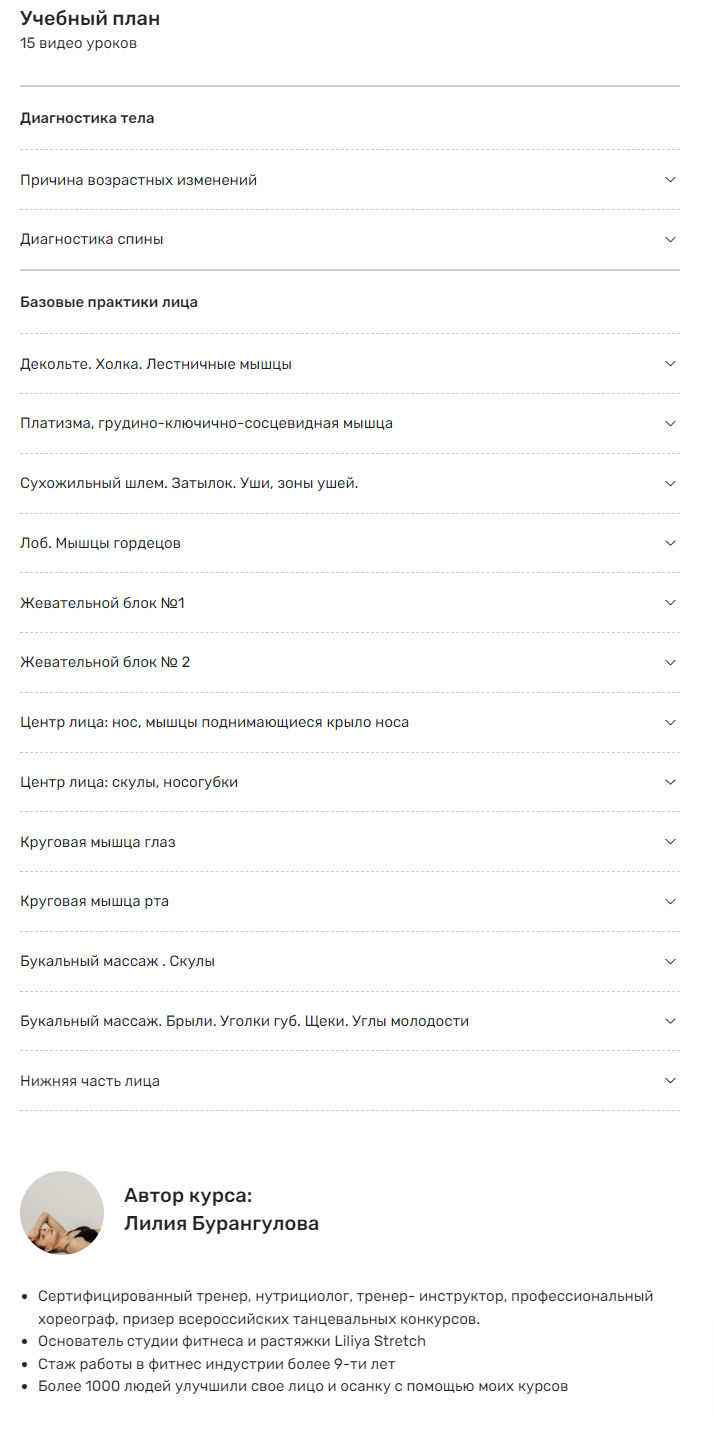Click the 'Лилия Бурангулова' author name

(221, 1224)
